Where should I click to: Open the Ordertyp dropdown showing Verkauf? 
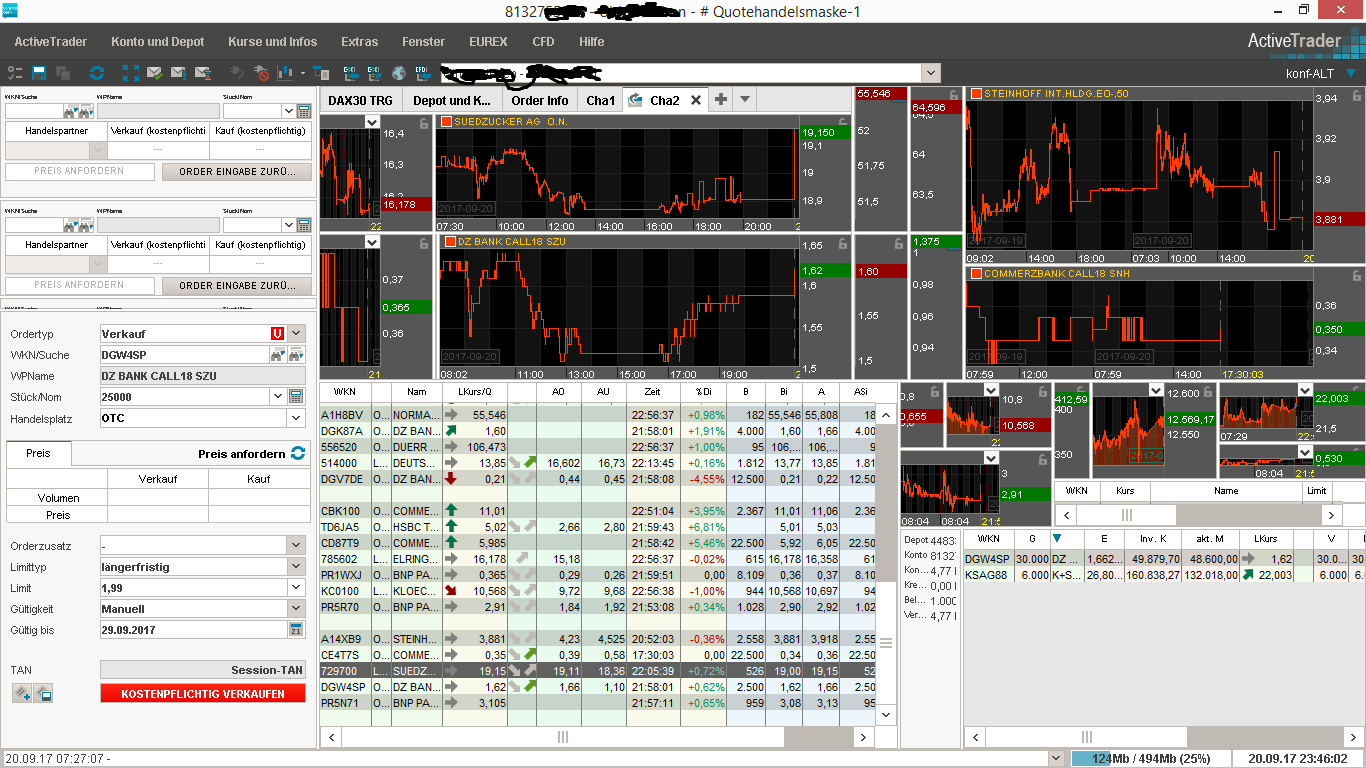(x=296, y=333)
